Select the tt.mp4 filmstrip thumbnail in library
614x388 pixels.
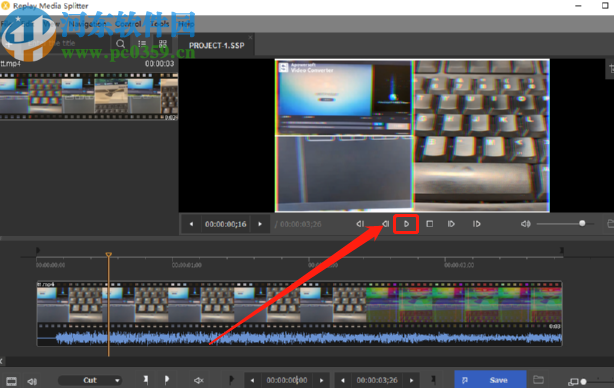coord(89,96)
